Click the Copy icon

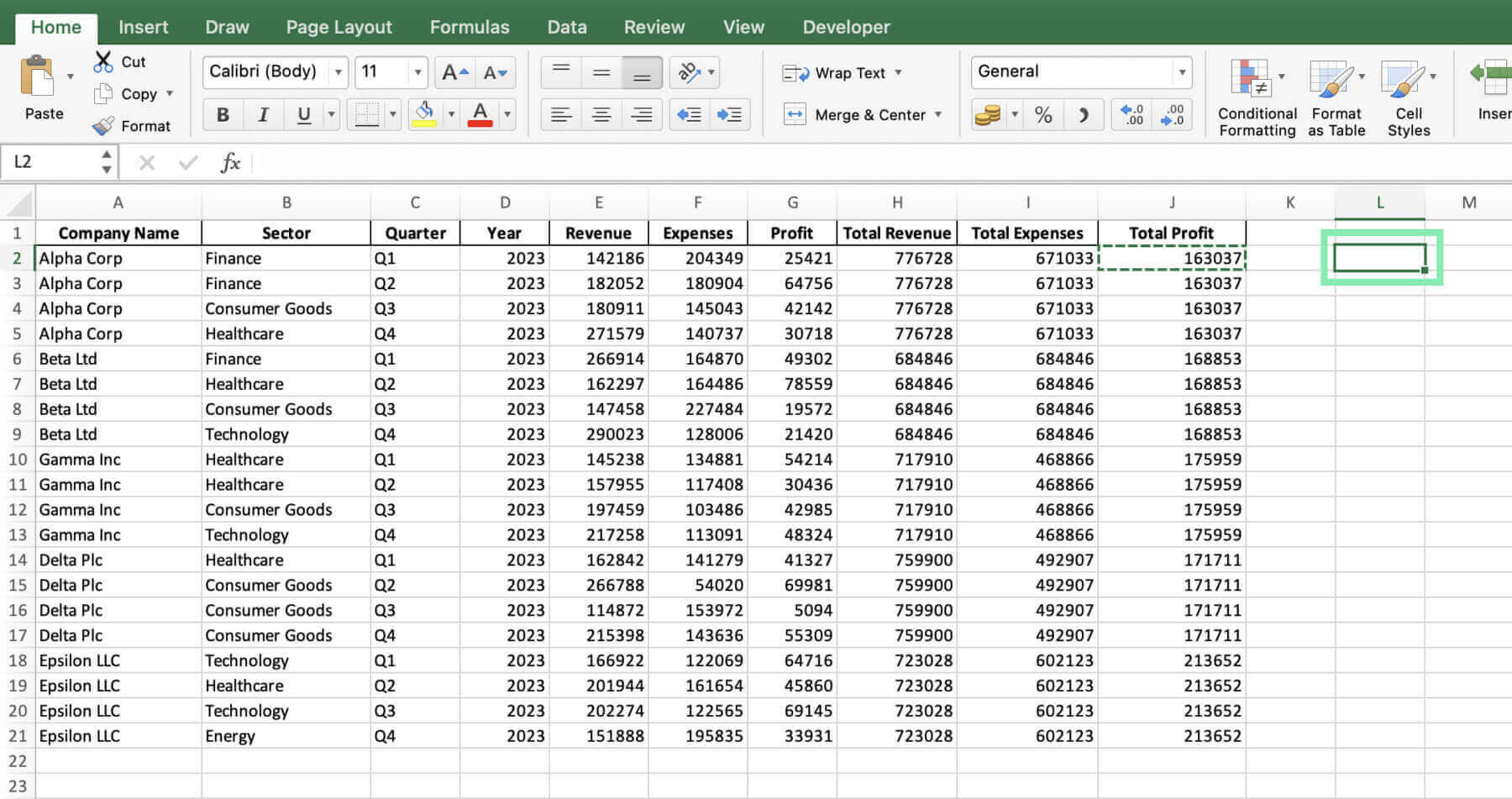pyautogui.click(x=102, y=93)
